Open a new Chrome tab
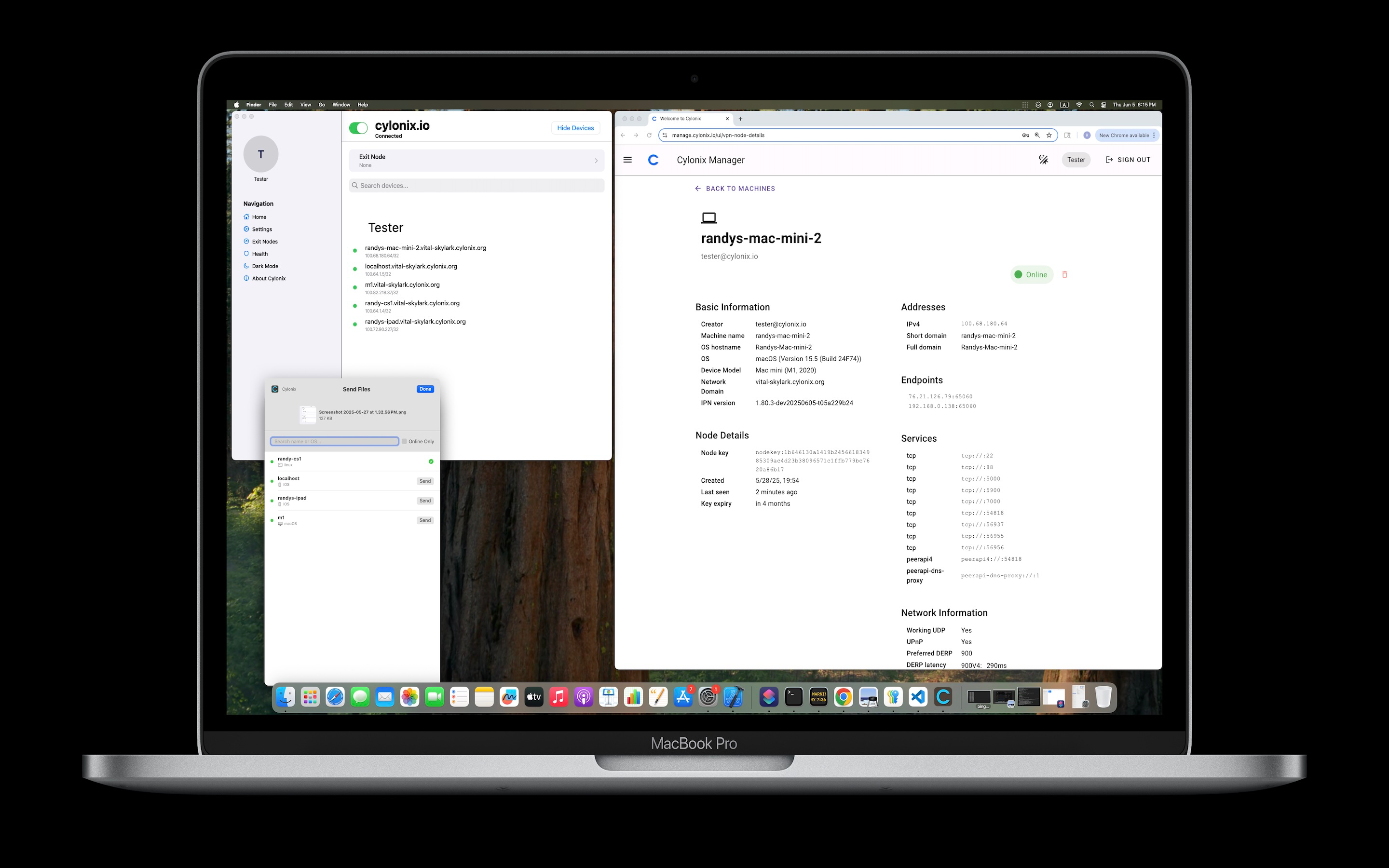 click(x=740, y=119)
